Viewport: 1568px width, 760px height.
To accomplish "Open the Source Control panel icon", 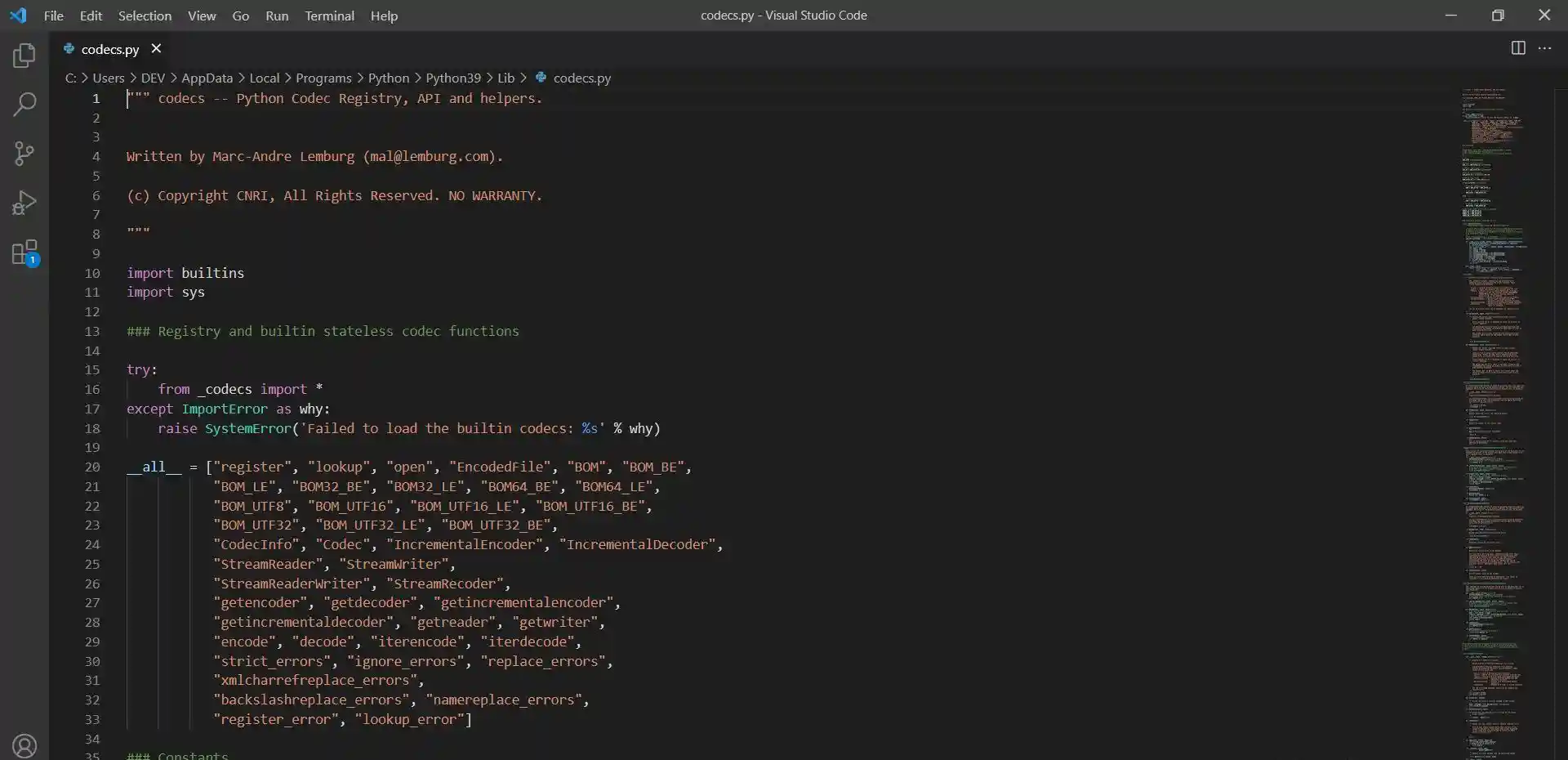I will 24,154.
